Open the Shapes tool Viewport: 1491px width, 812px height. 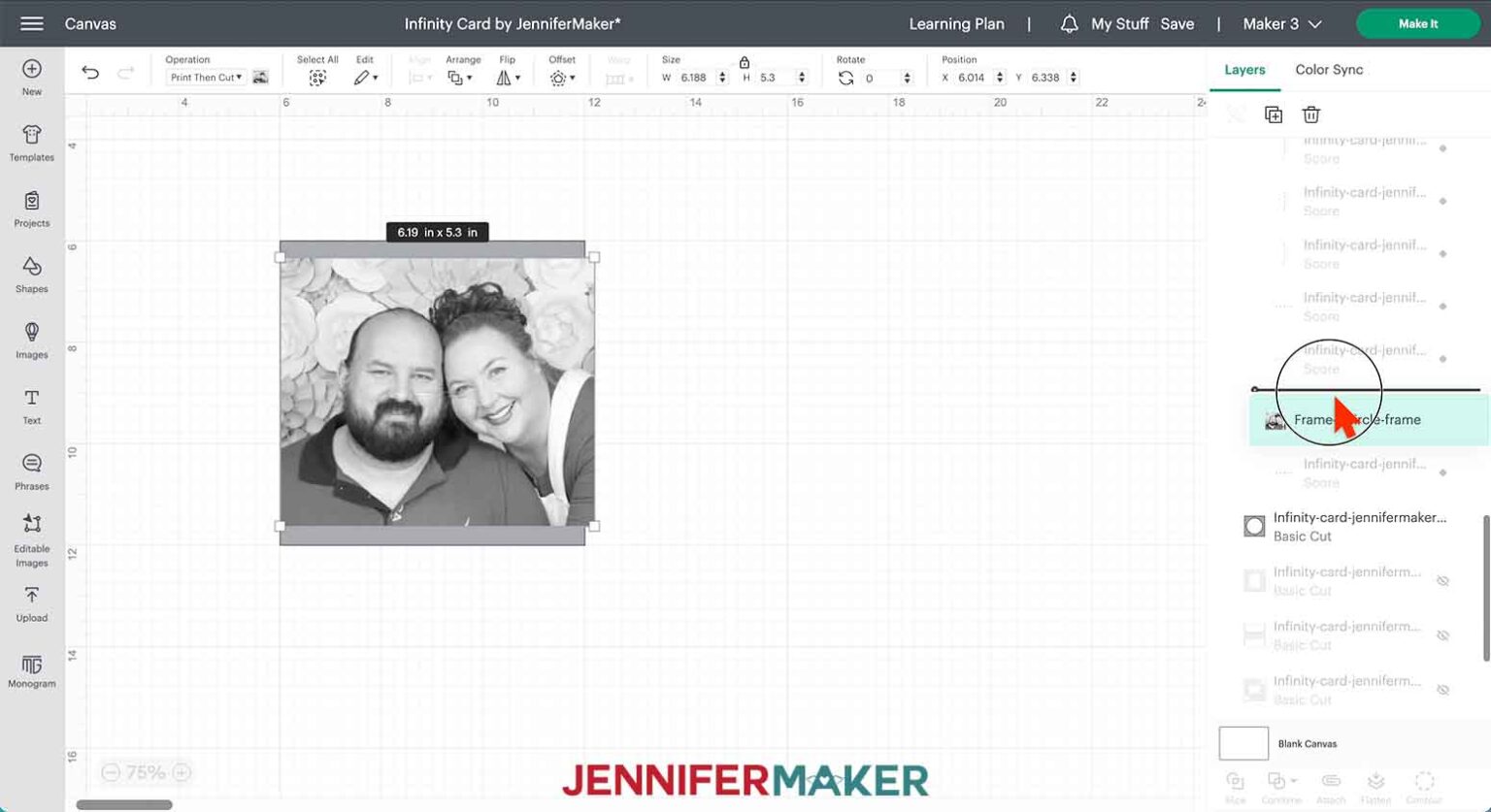coord(32,275)
